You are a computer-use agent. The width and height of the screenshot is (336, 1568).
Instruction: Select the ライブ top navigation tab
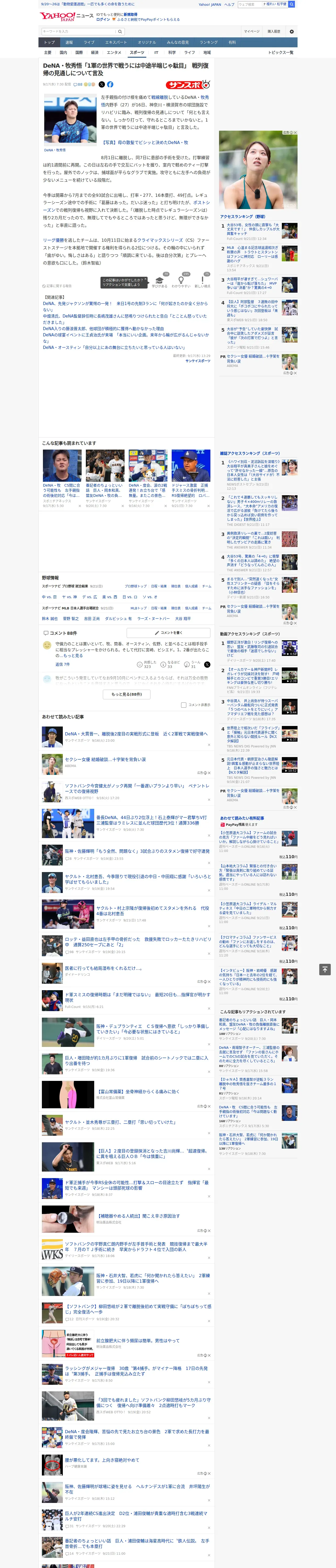point(89,43)
